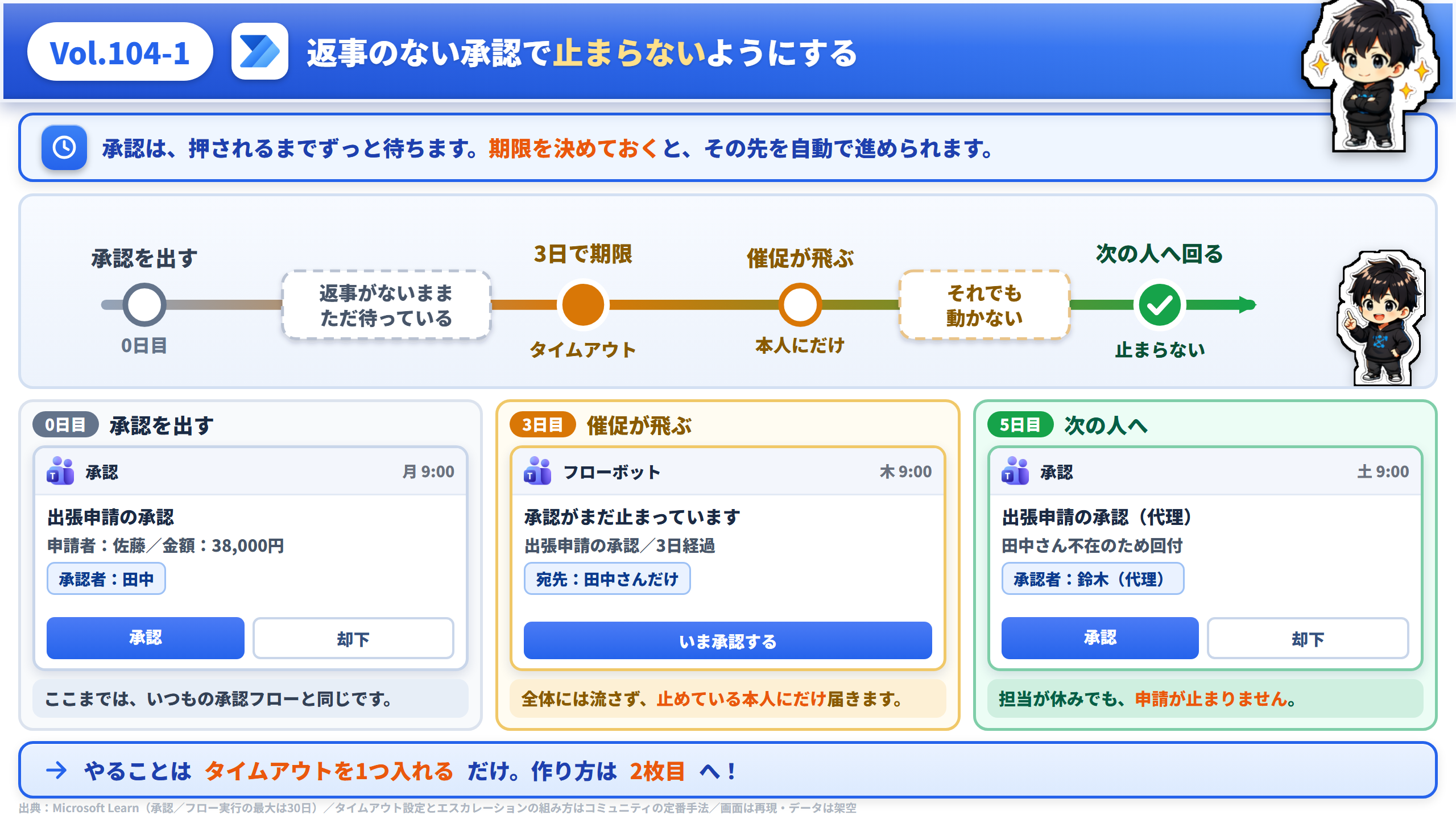Click the いま承認する button
1456x819 pixels.
click(x=727, y=640)
